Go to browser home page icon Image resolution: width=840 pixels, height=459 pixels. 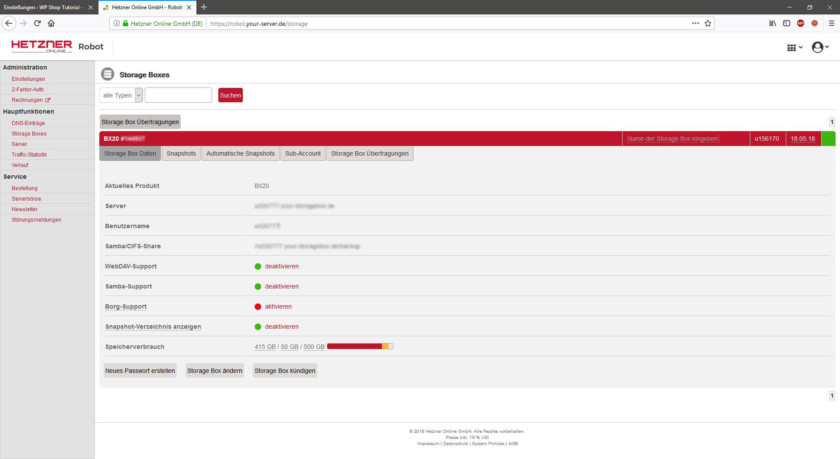[51, 23]
